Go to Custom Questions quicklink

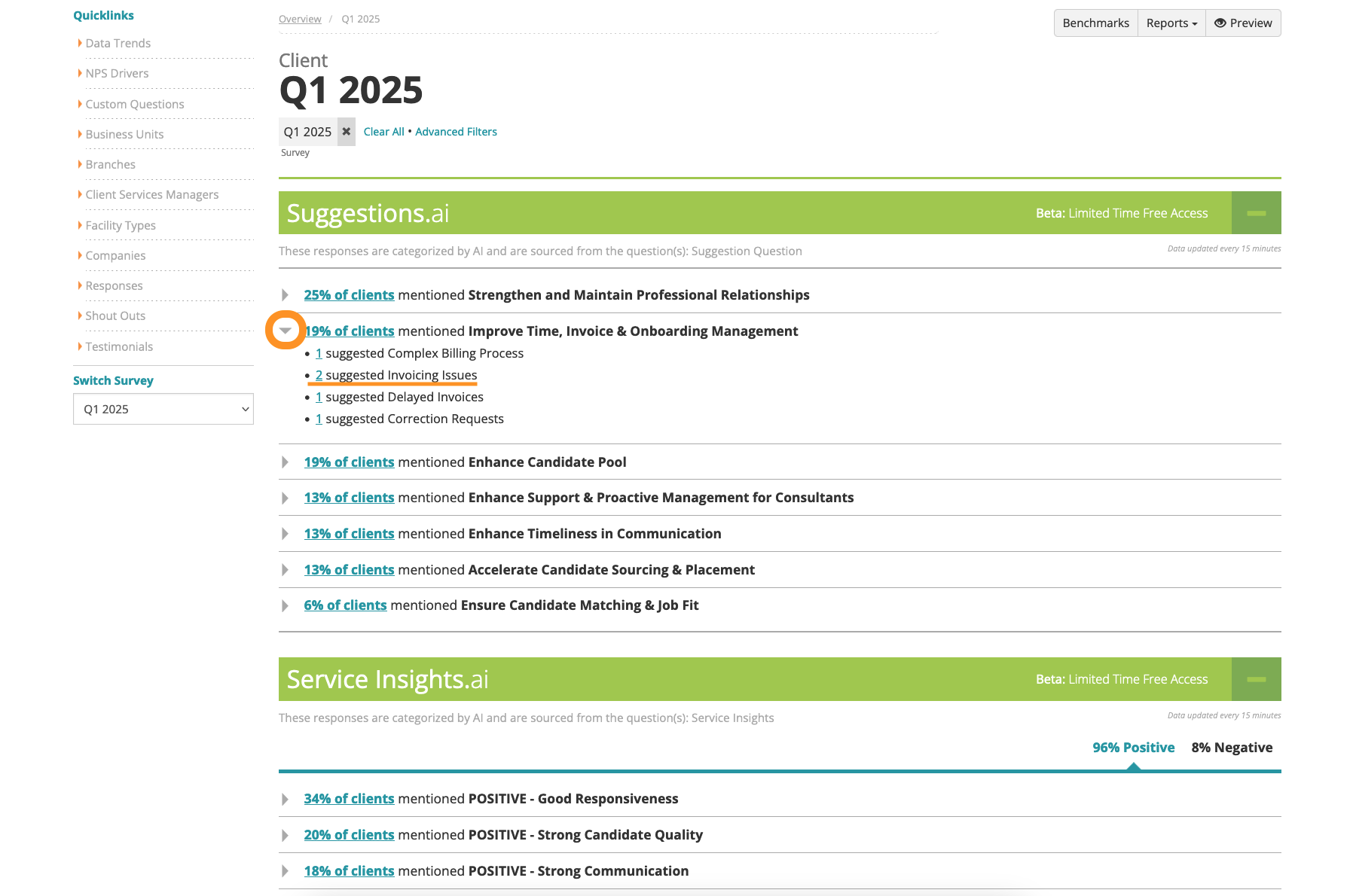pyautogui.click(x=135, y=104)
